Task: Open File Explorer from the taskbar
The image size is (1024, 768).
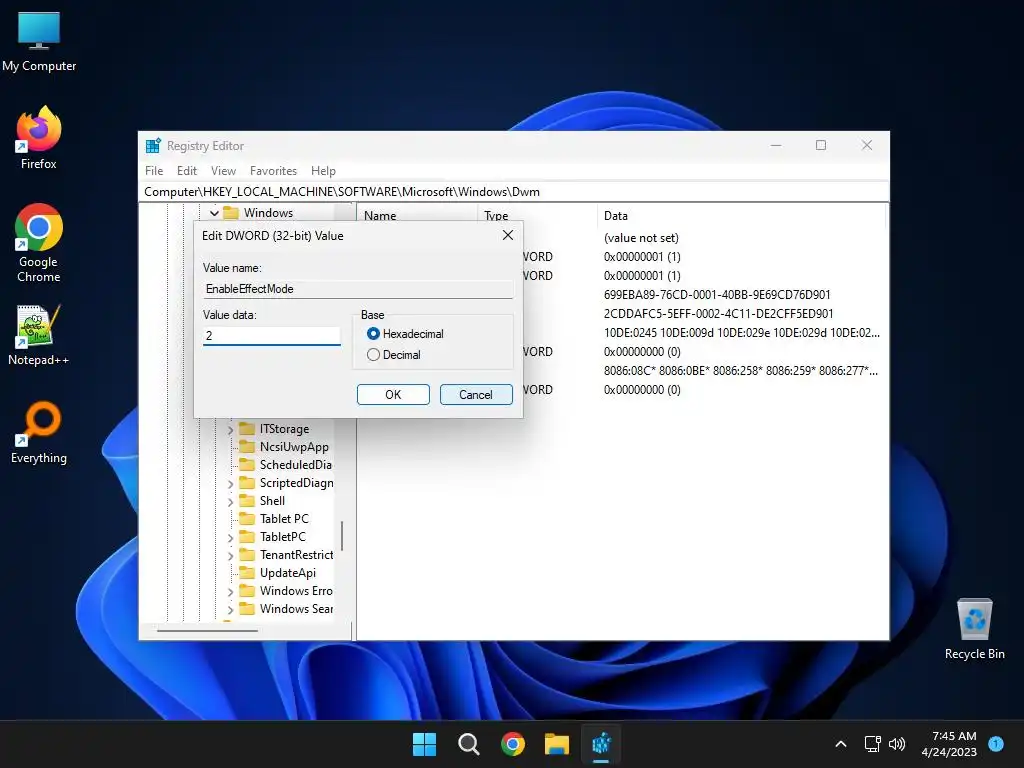Action: point(556,744)
